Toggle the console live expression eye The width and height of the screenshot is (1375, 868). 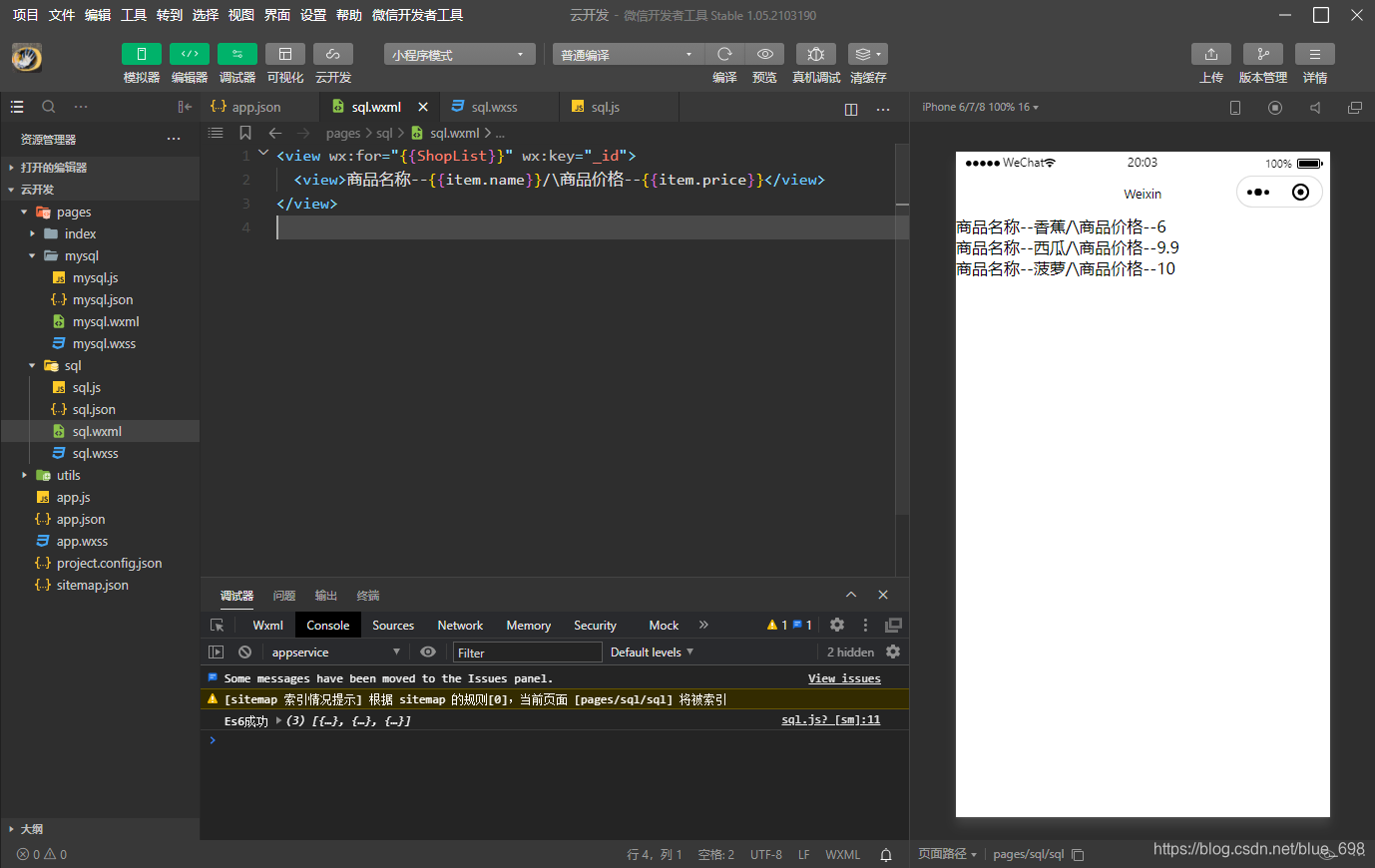pos(428,651)
